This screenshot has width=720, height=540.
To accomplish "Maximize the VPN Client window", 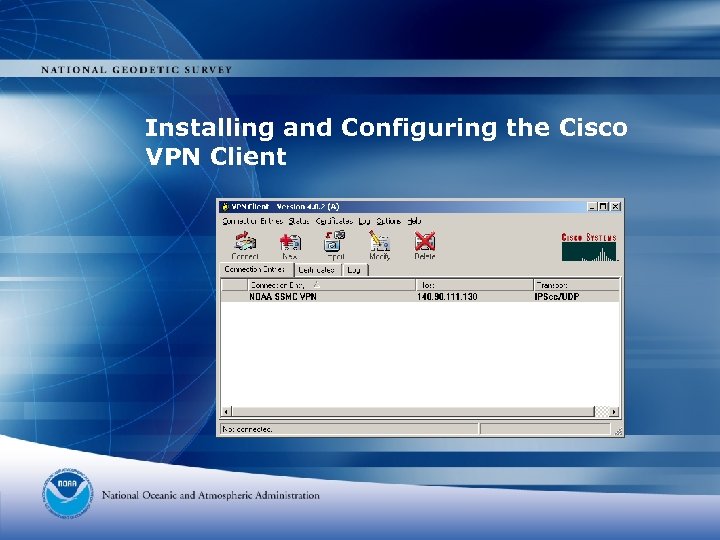I will [x=603, y=207].
